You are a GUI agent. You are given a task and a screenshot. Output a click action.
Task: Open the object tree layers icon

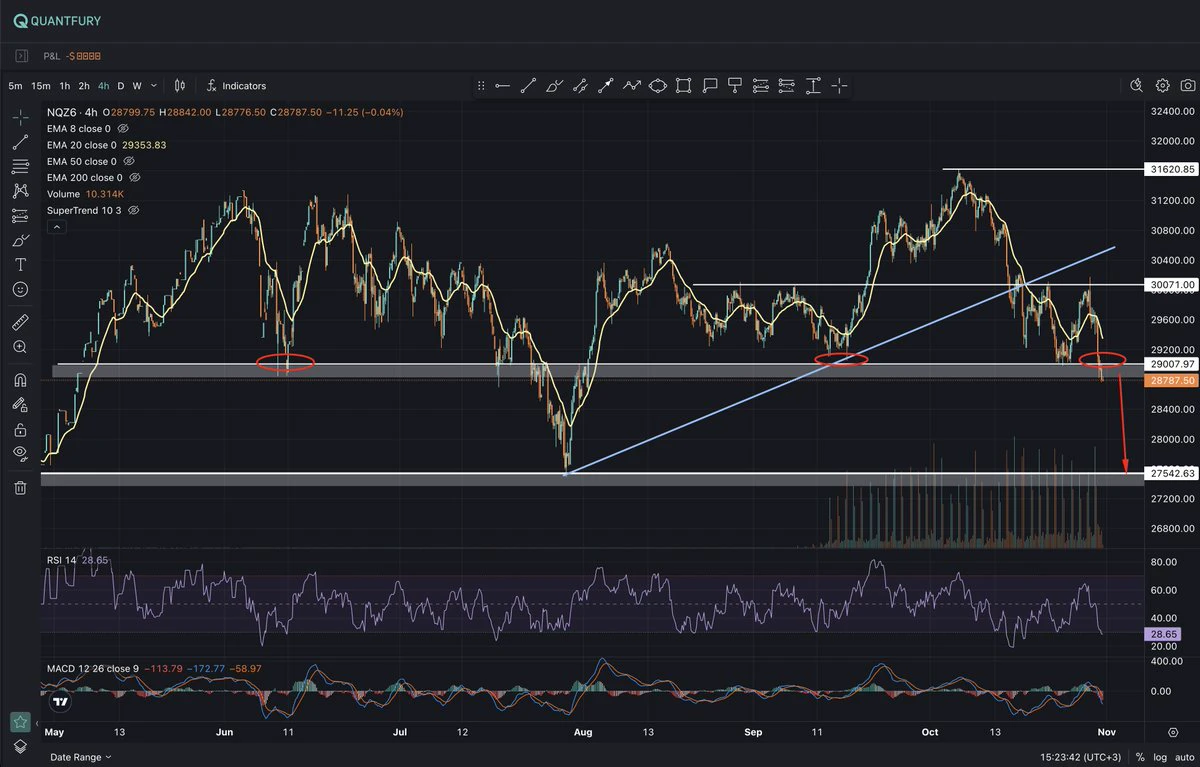pos(20,746)
